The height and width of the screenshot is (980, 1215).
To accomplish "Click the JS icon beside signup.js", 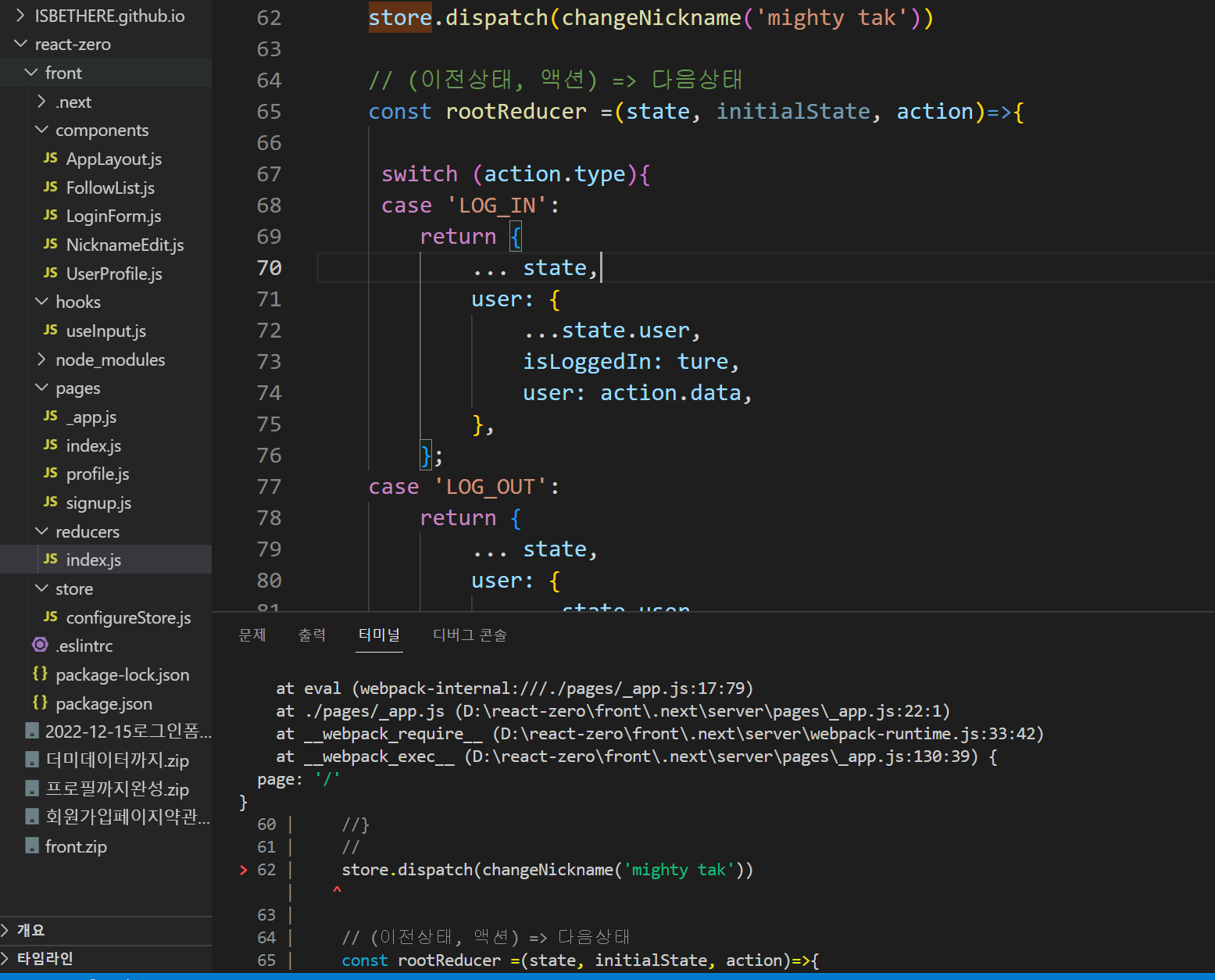I will (51, 503).
